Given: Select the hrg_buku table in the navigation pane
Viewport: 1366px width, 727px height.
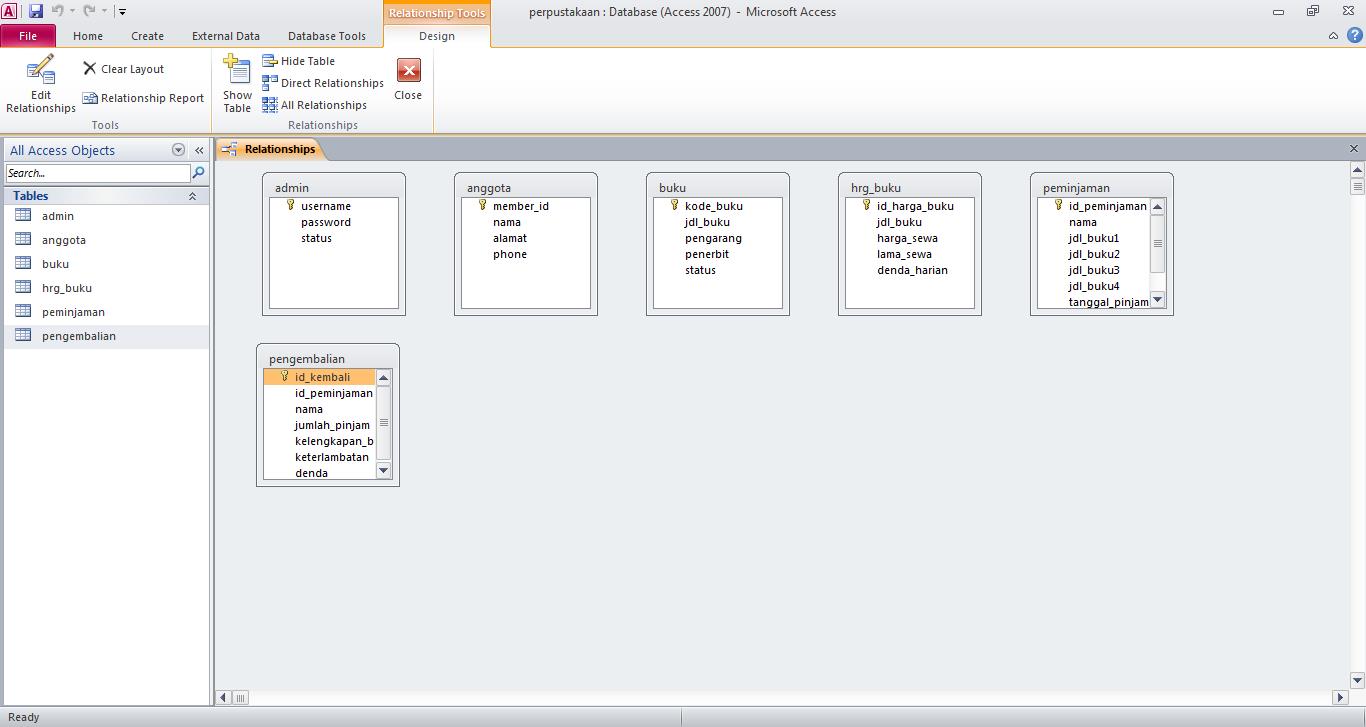Looking at the screenshot, I should pyautogui.click(x=106, y=288).
